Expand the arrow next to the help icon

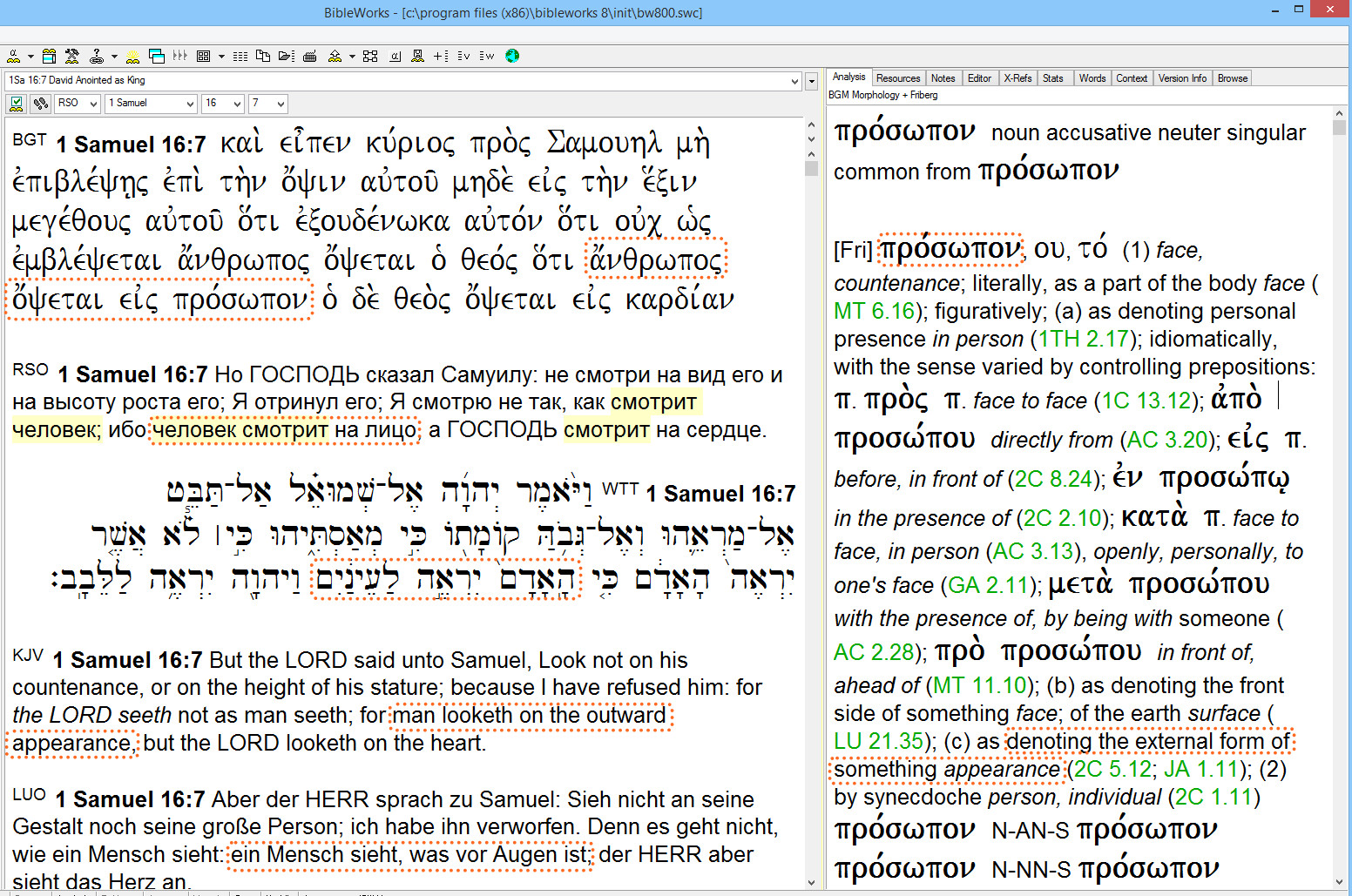[114, 57]
